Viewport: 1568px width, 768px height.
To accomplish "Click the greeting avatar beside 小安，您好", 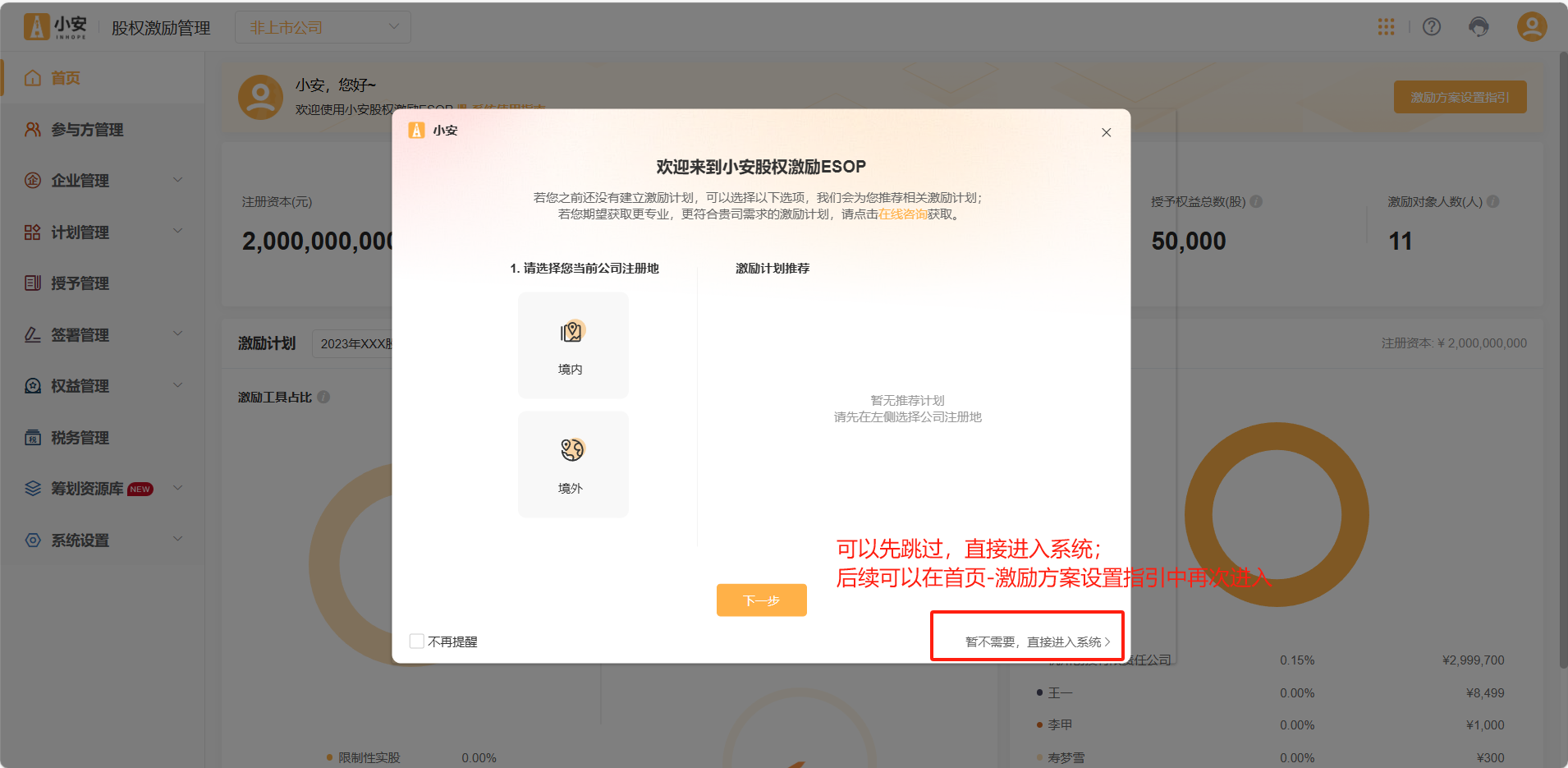I will (261, 97).
